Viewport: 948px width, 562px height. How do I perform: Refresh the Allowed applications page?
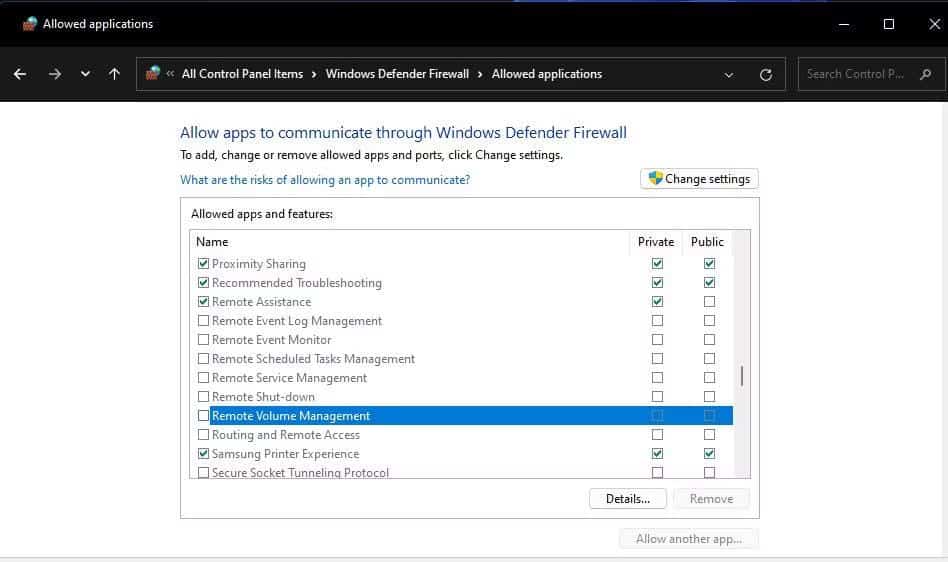click(766, 74)
